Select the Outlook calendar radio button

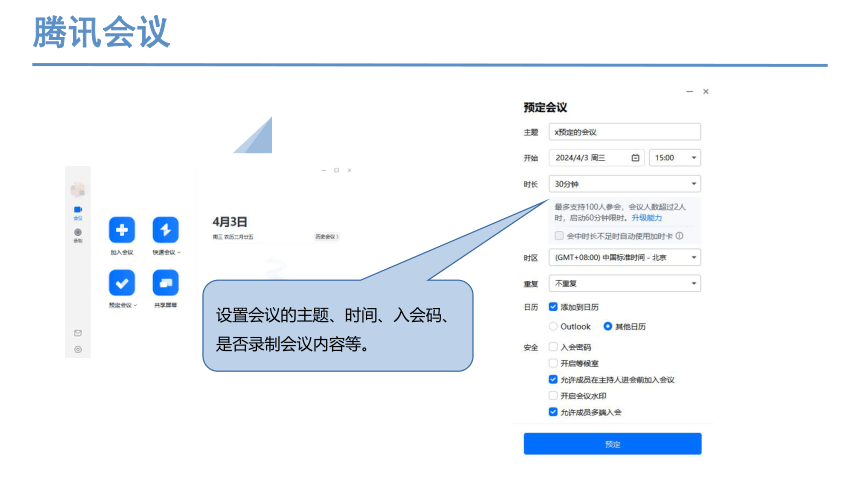(x=553, y=327)
